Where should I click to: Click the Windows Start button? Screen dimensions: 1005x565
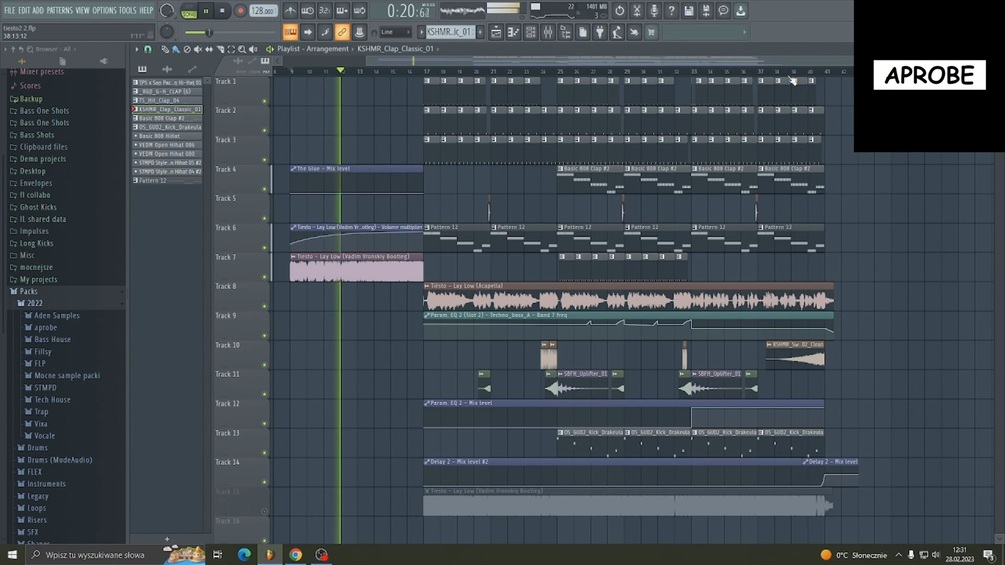click(12, 555)
